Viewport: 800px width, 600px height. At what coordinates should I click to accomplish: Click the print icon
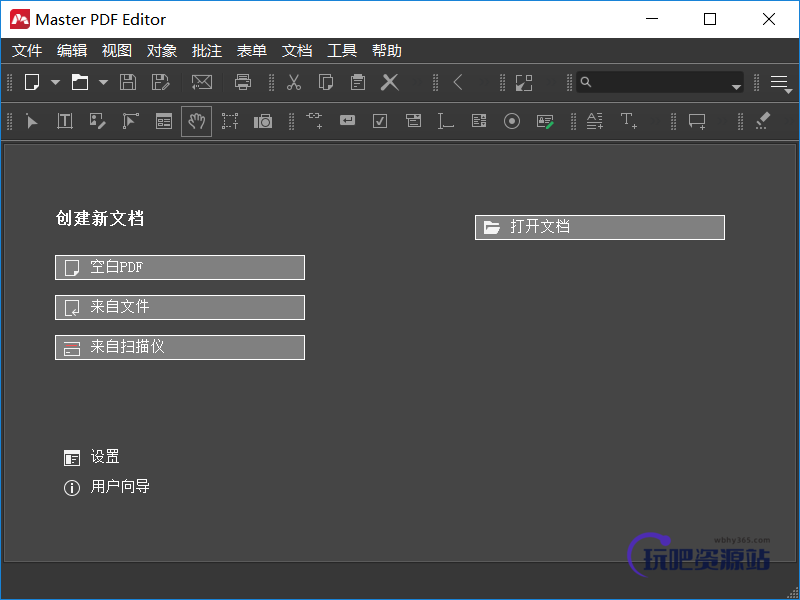243,82
